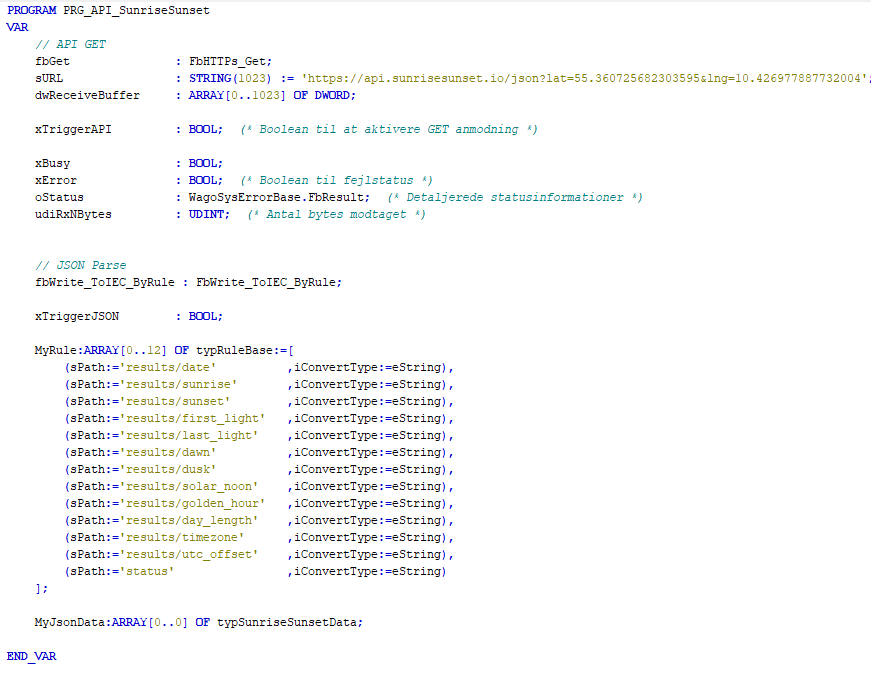Click the xTriggerAPI variable declaration
This screenshot has height=674, width=871.
[x=73, y=129]
